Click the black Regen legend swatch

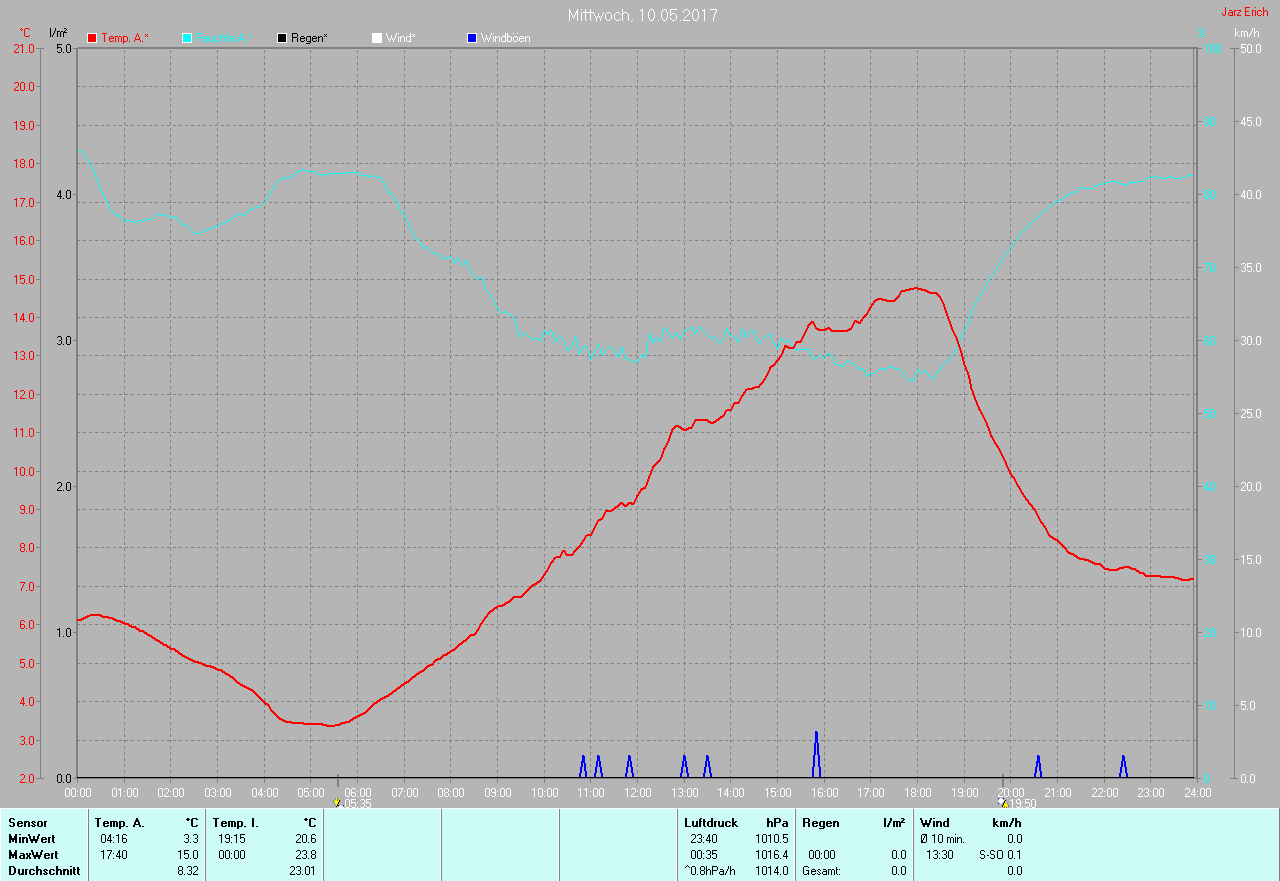click(x=282, y=38)
